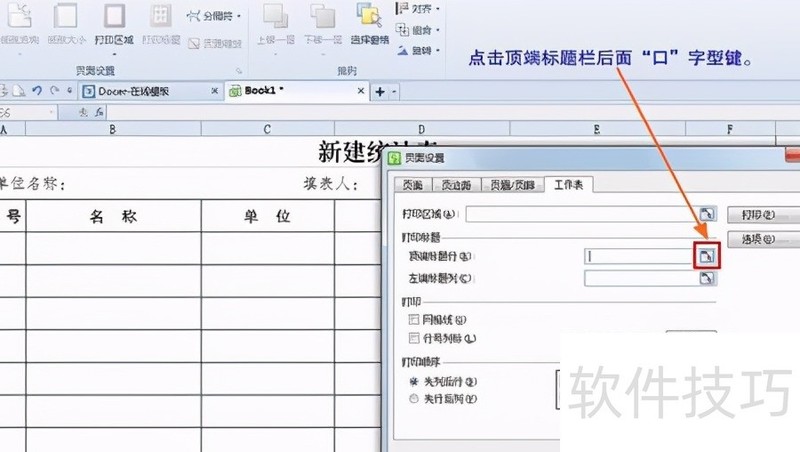Image resolution: width=800 pixels, height=452 pixels.
Task: Select column B header
Action: (x=113, y=129)
